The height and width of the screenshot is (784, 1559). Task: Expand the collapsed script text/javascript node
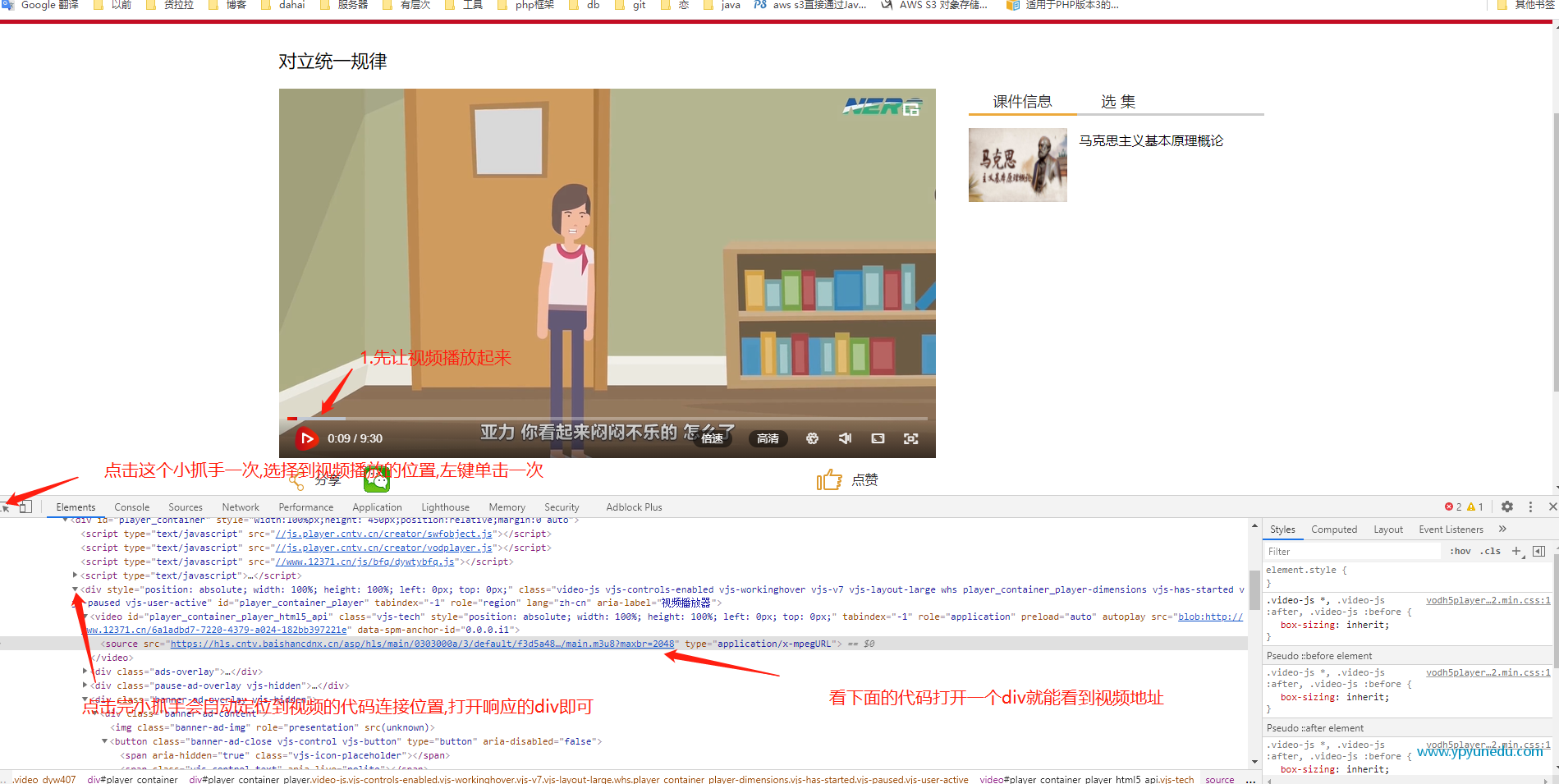coord(75,575)
